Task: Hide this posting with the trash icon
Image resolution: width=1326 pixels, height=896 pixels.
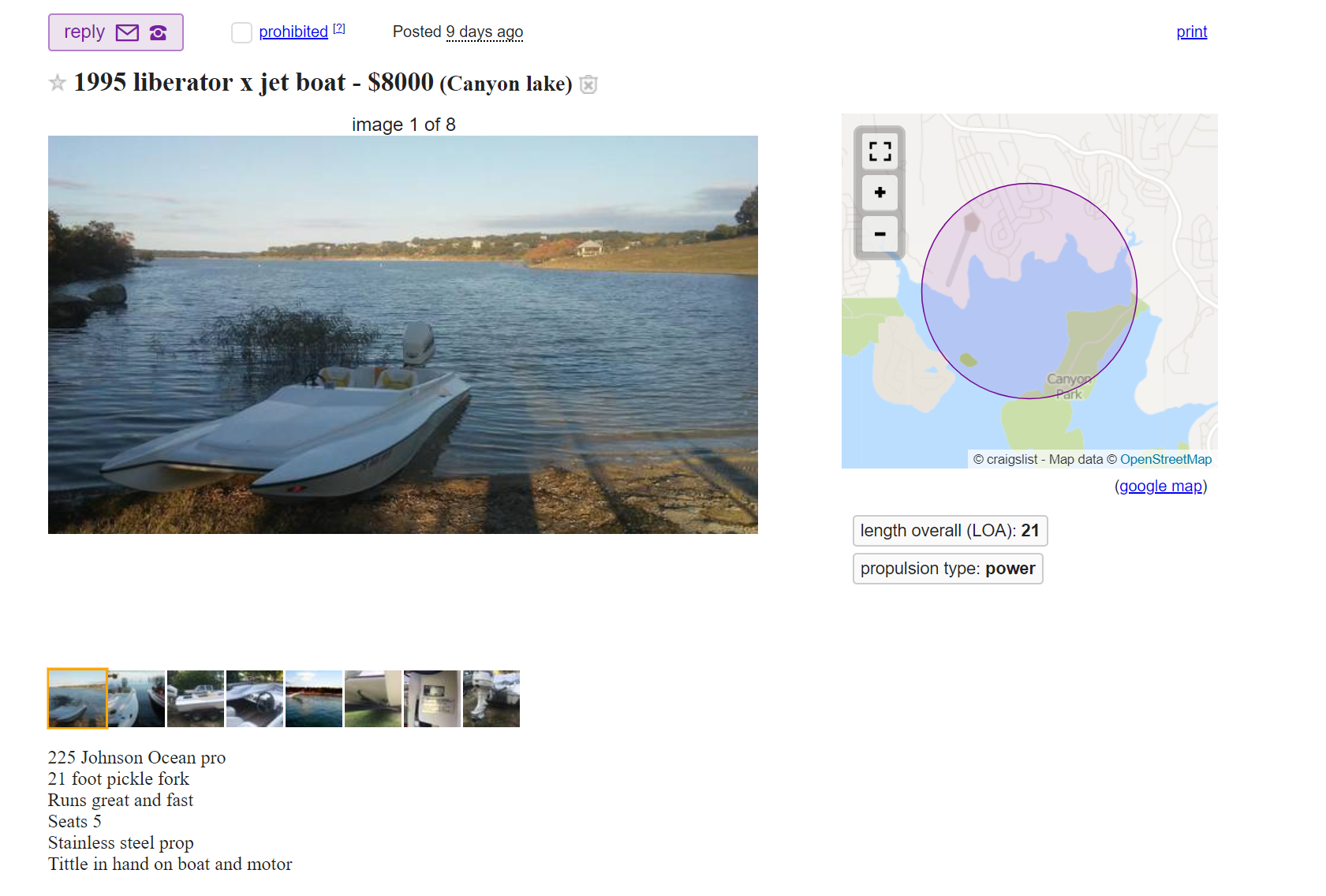Action: point(588,84)
